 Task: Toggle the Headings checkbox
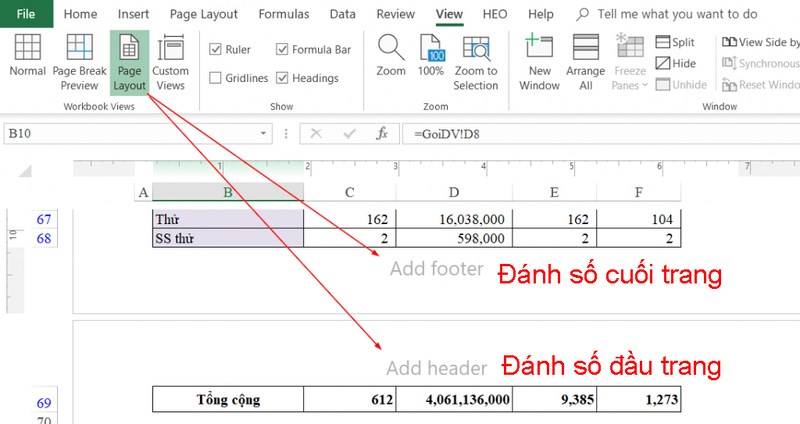tap(282, 78)
